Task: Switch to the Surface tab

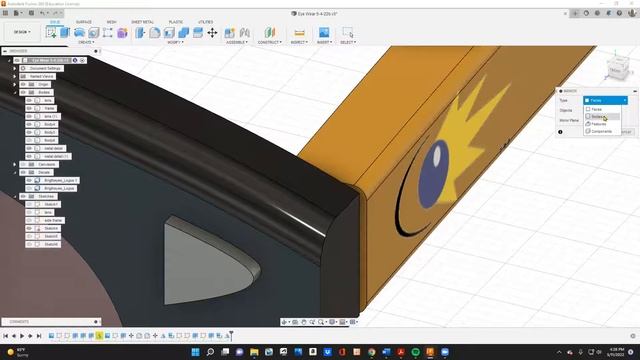Action: 84,22
